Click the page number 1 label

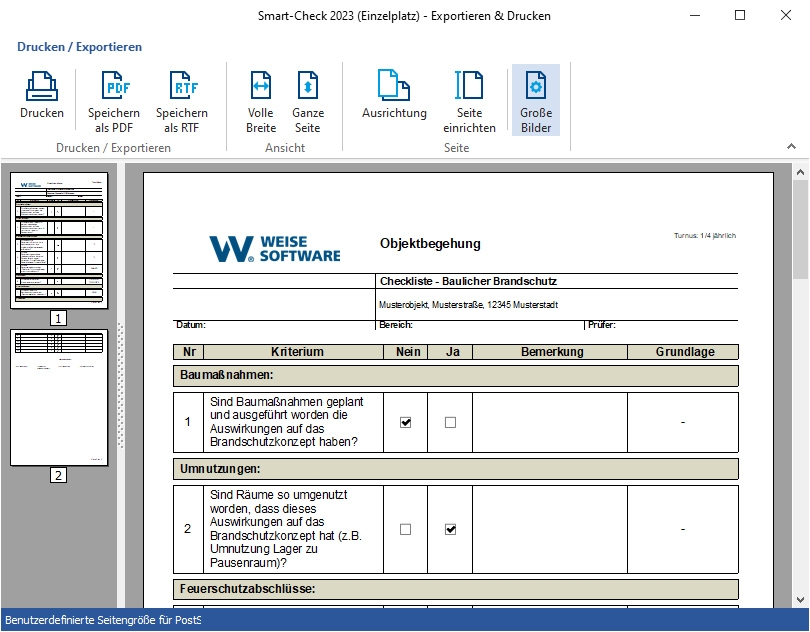click(58, 319)
